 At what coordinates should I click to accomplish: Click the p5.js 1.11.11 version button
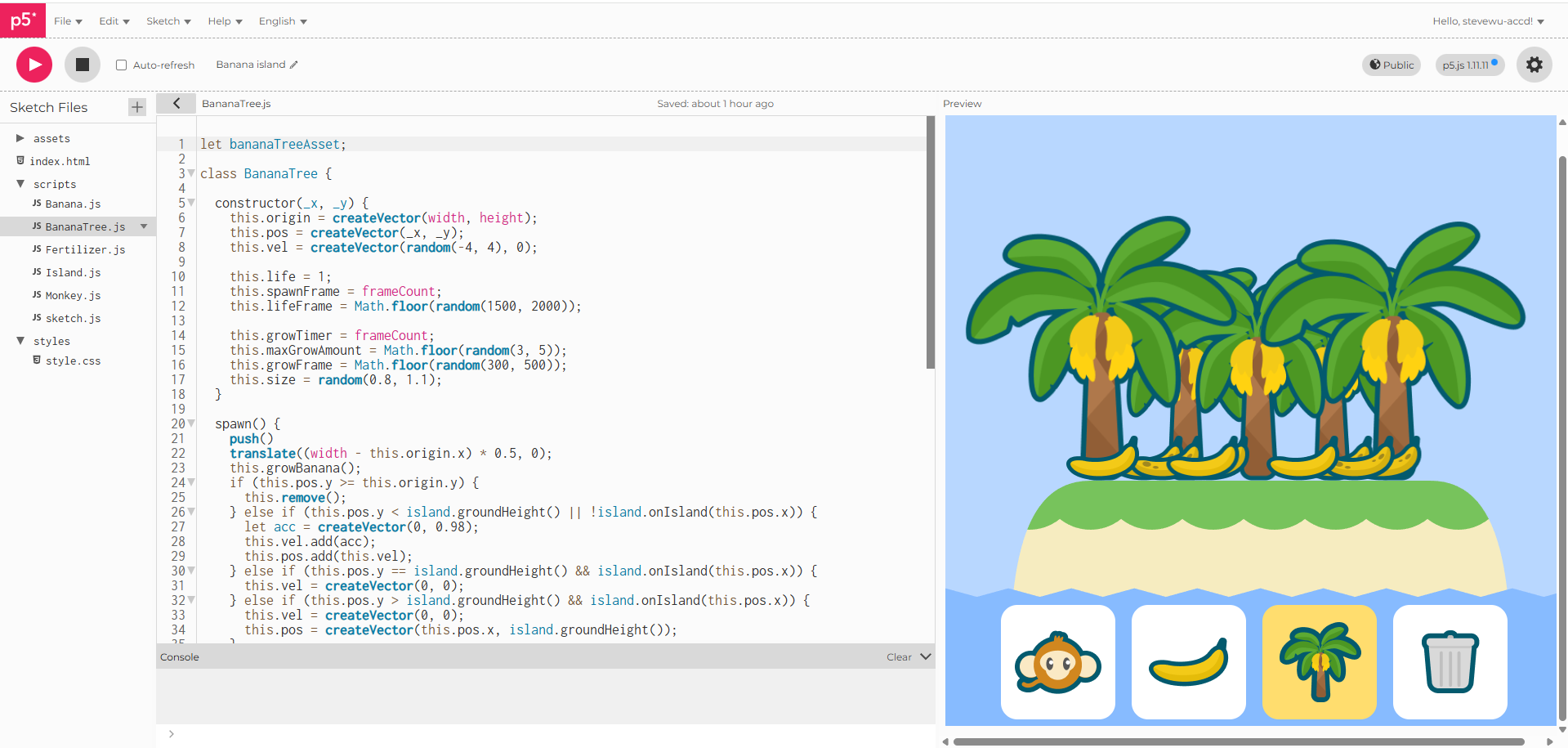click(x=1468, y=65)
